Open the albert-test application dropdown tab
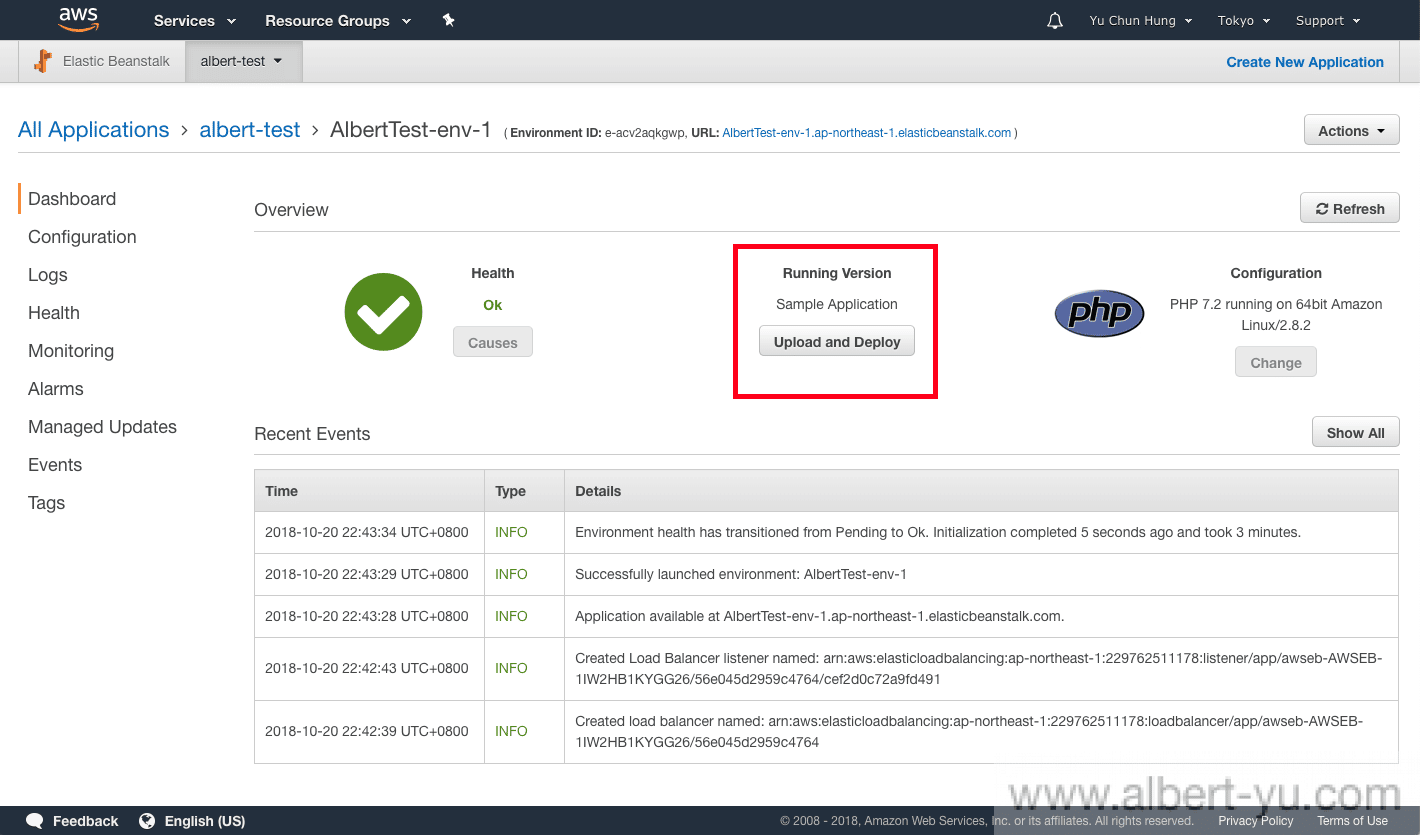 (242, 61)
